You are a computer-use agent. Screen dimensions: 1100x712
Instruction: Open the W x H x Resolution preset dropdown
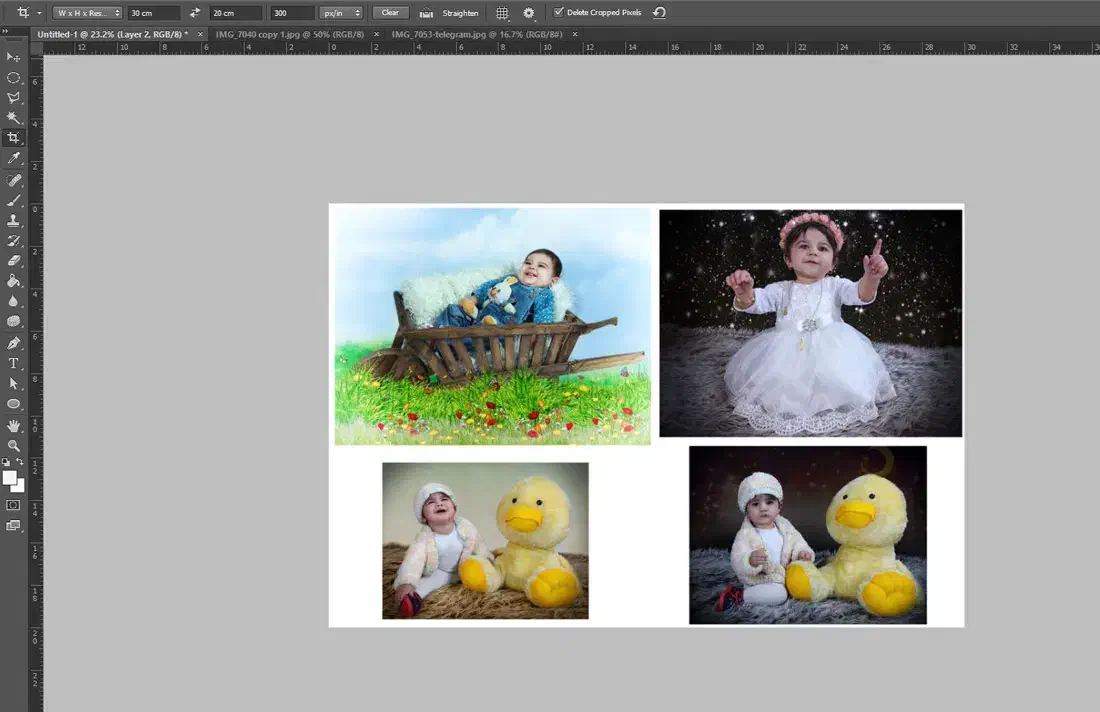[88, 13]
